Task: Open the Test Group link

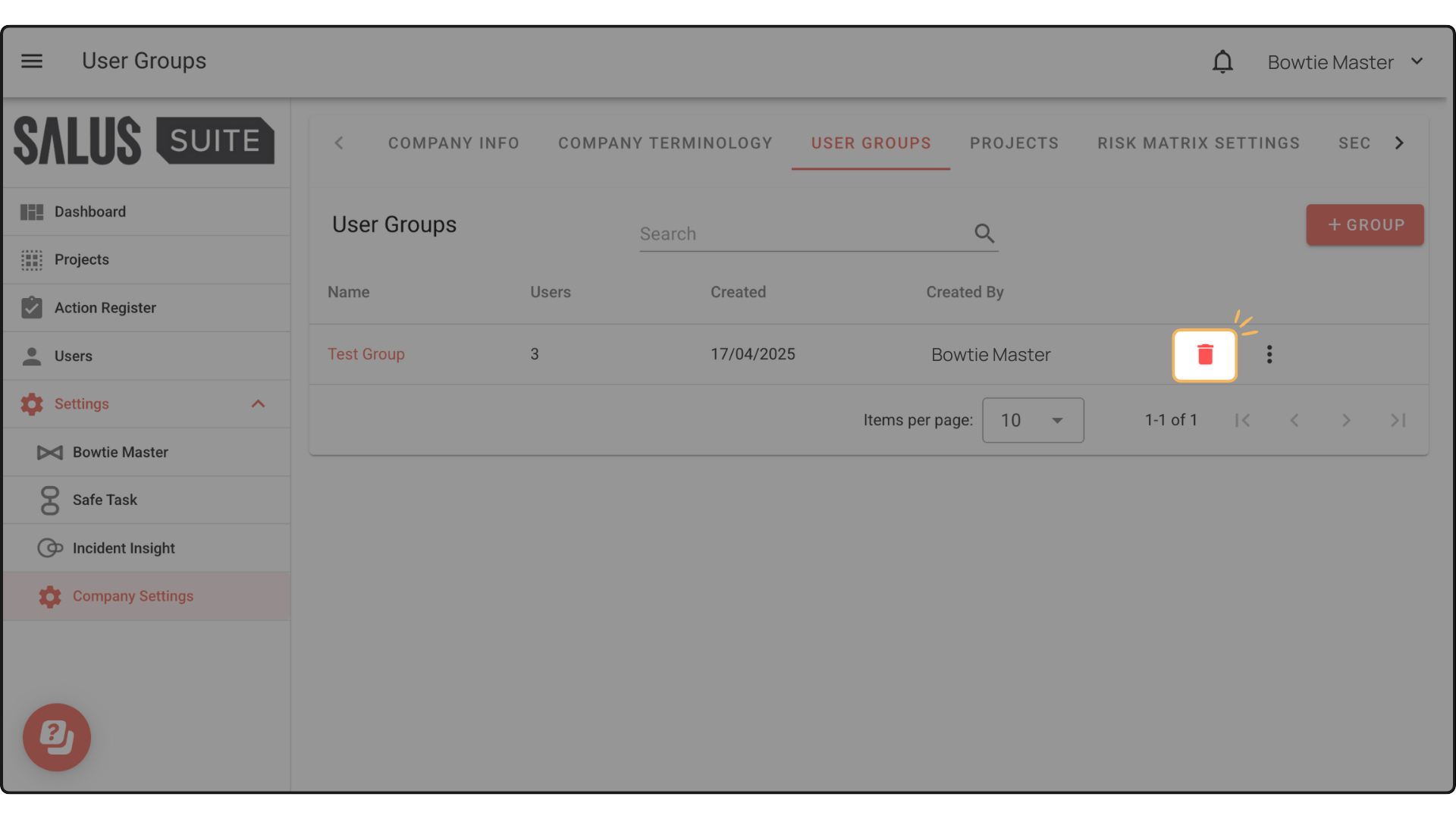Action: coord(366,355)
